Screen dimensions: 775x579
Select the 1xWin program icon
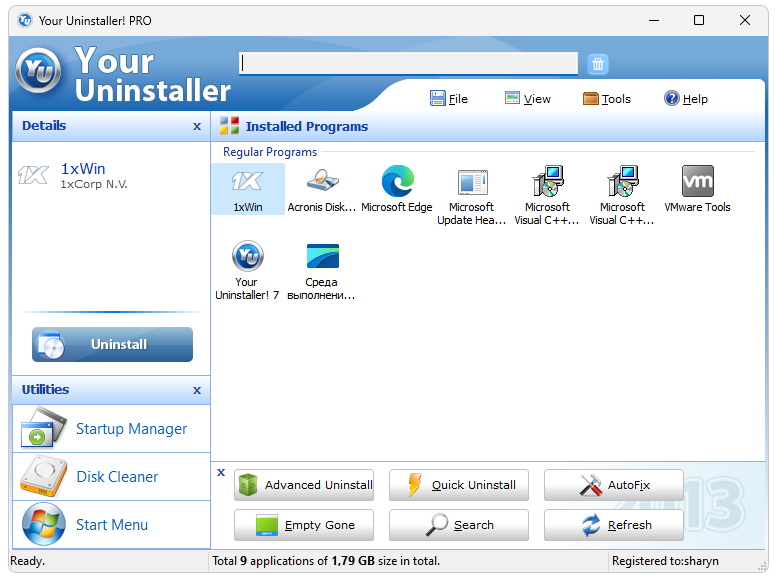[x=248, y=189]
